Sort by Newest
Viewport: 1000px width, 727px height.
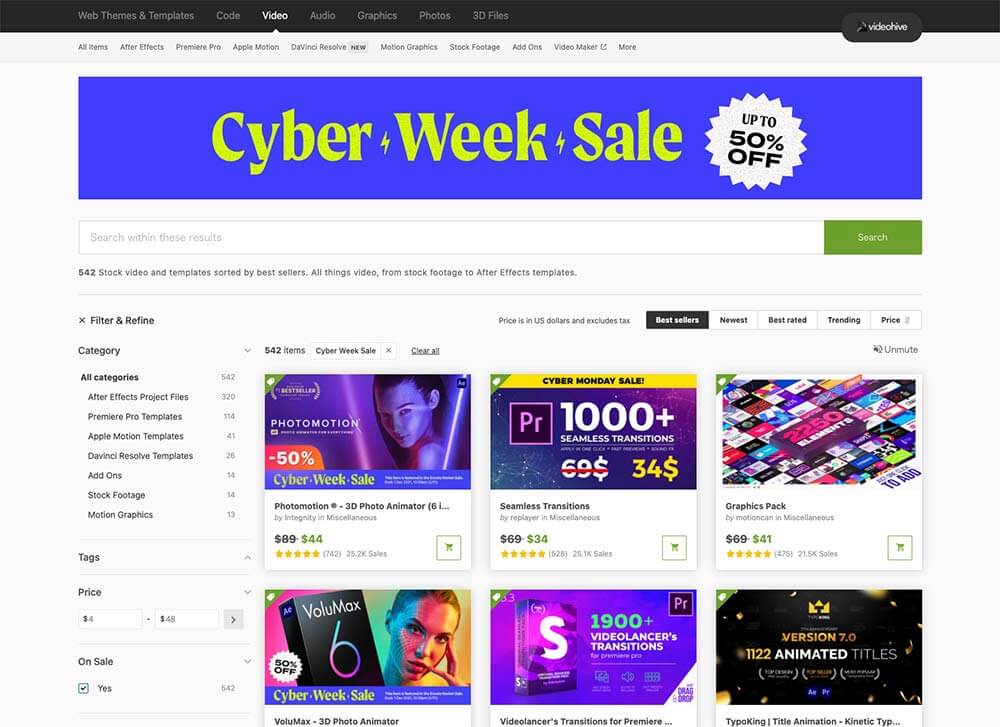[733, 320]
